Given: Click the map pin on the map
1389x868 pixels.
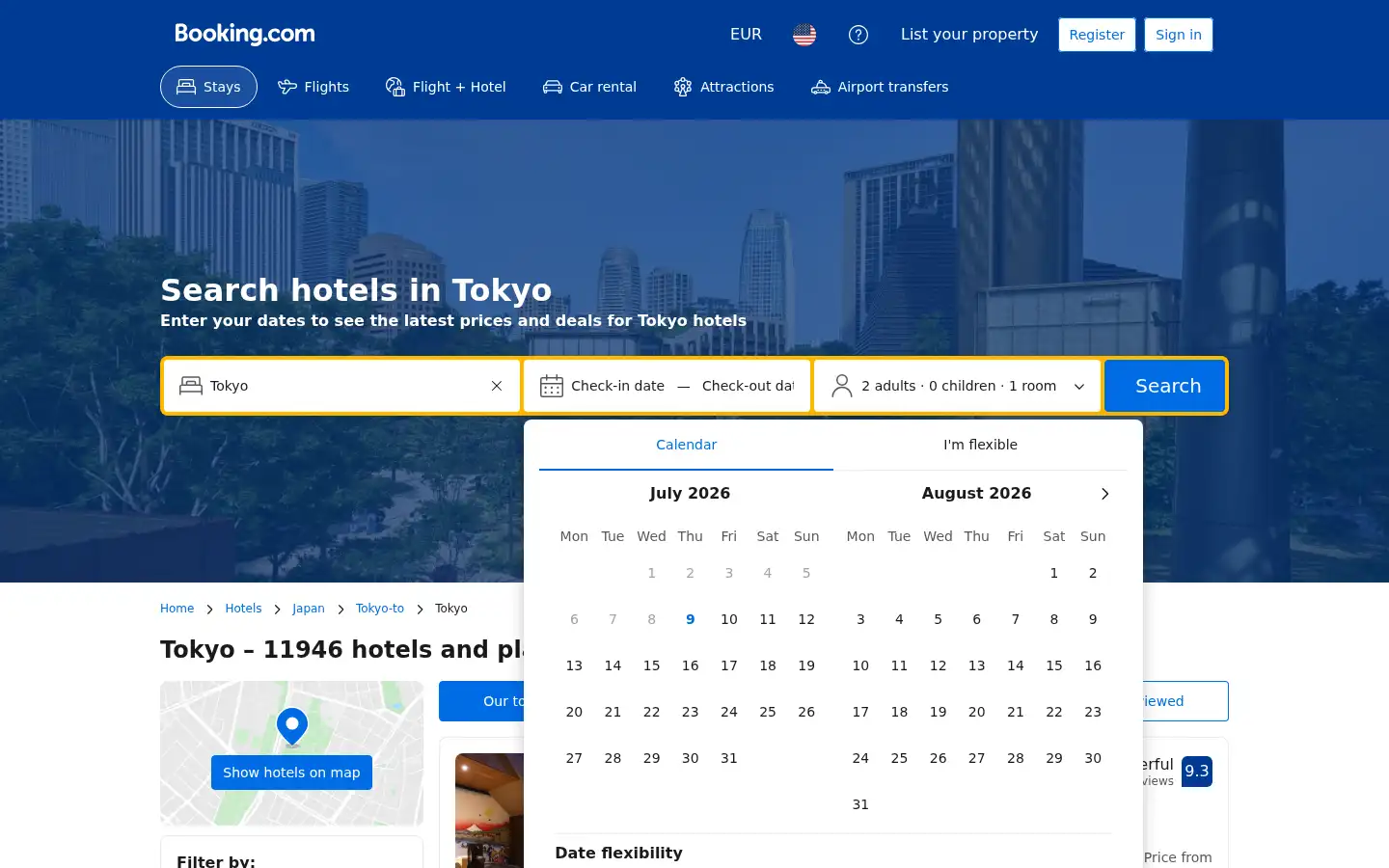Looking at the screenshot, I should pyautogui.click(x=292, y=727).
